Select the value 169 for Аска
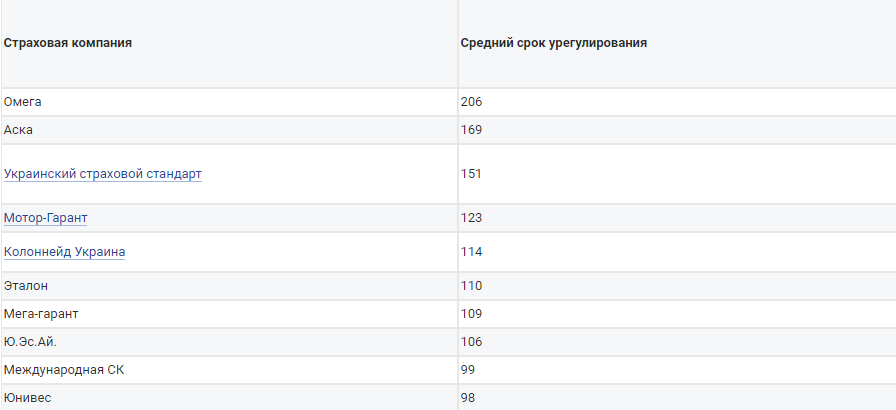 [472, 130]
